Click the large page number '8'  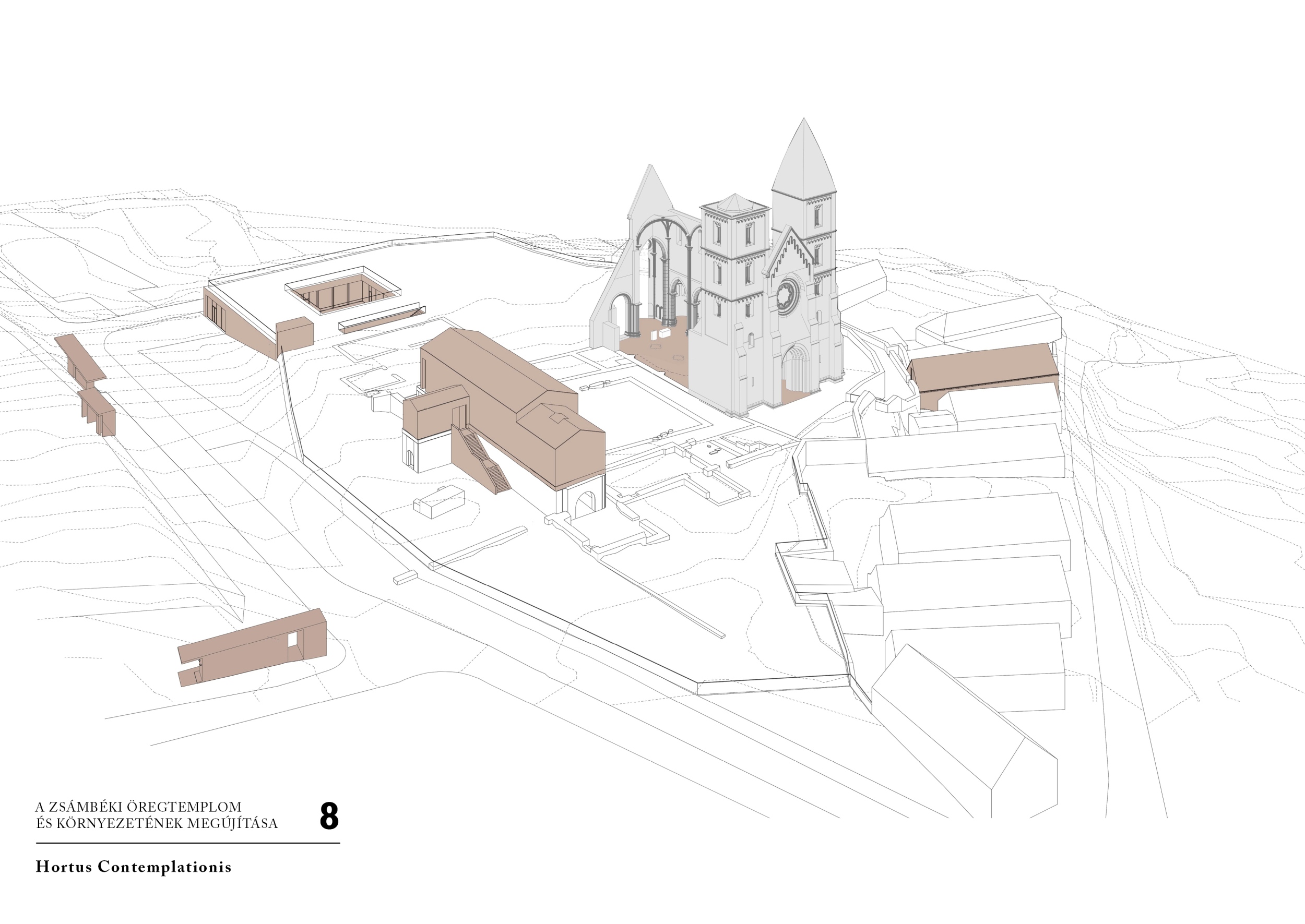pyautogui.click(x=329, y=817)
